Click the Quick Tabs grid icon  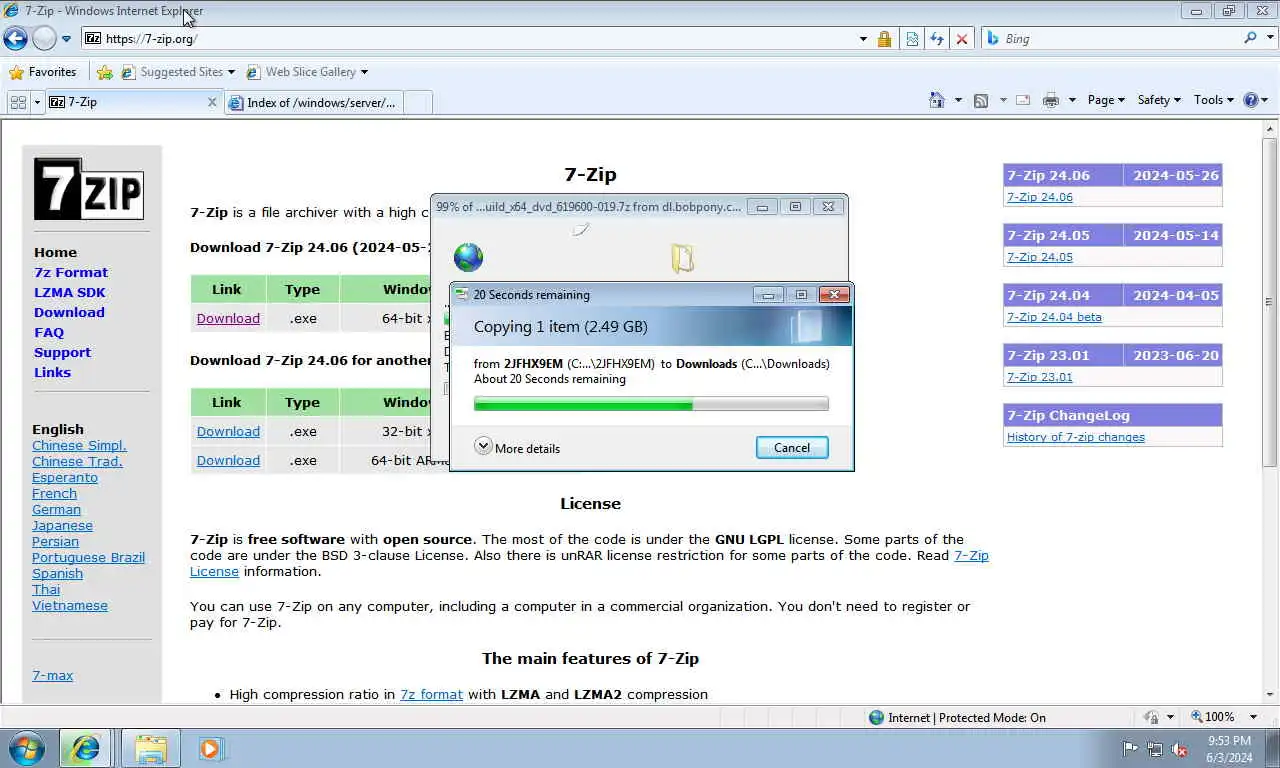pyautogui.click(x=18, y=102)
